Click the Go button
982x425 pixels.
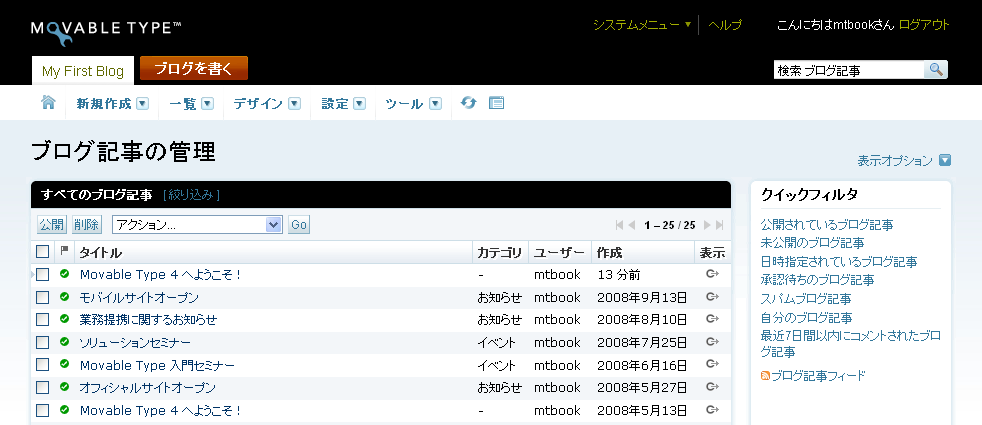(299, 225)
